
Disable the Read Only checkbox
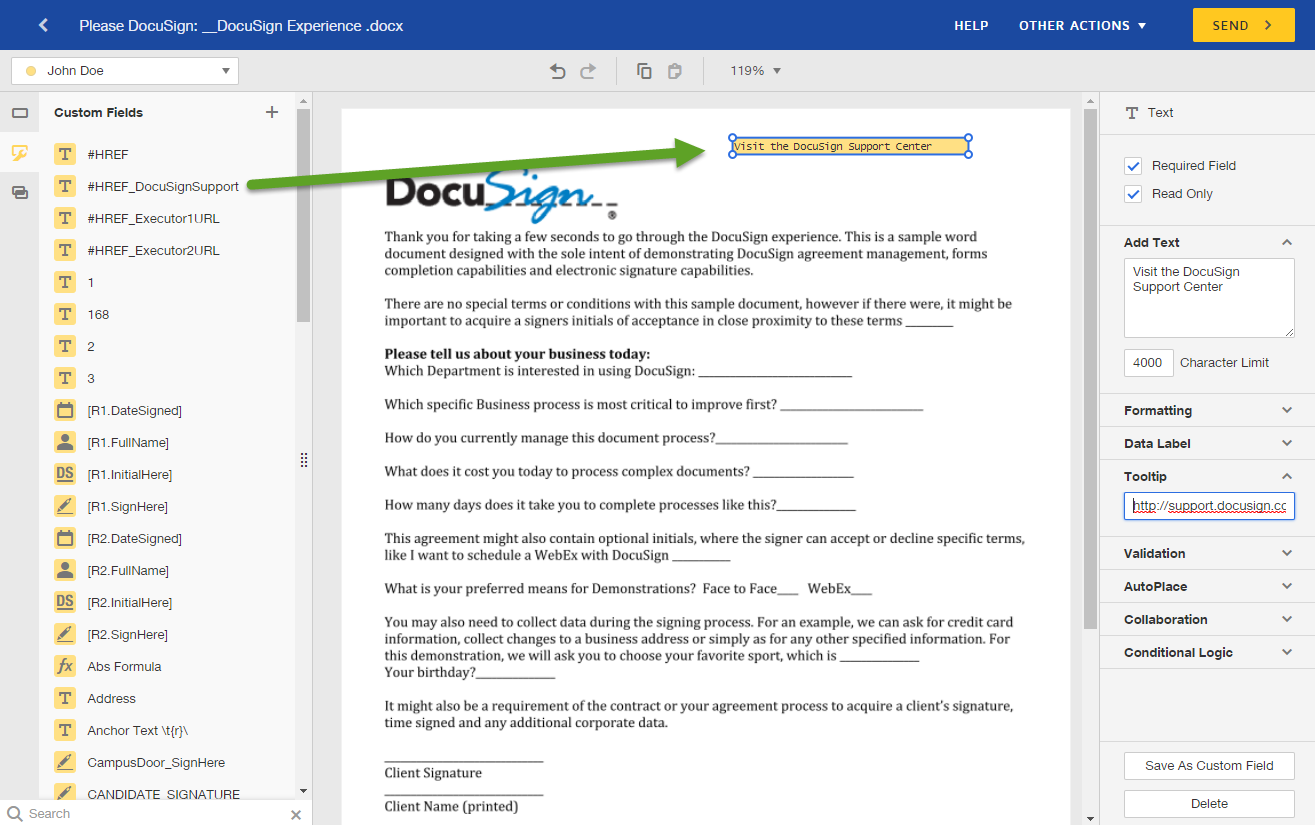point(1132,194)
